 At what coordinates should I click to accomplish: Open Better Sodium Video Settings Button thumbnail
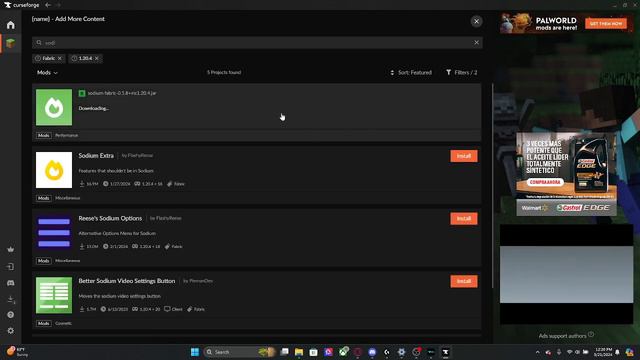54,295
